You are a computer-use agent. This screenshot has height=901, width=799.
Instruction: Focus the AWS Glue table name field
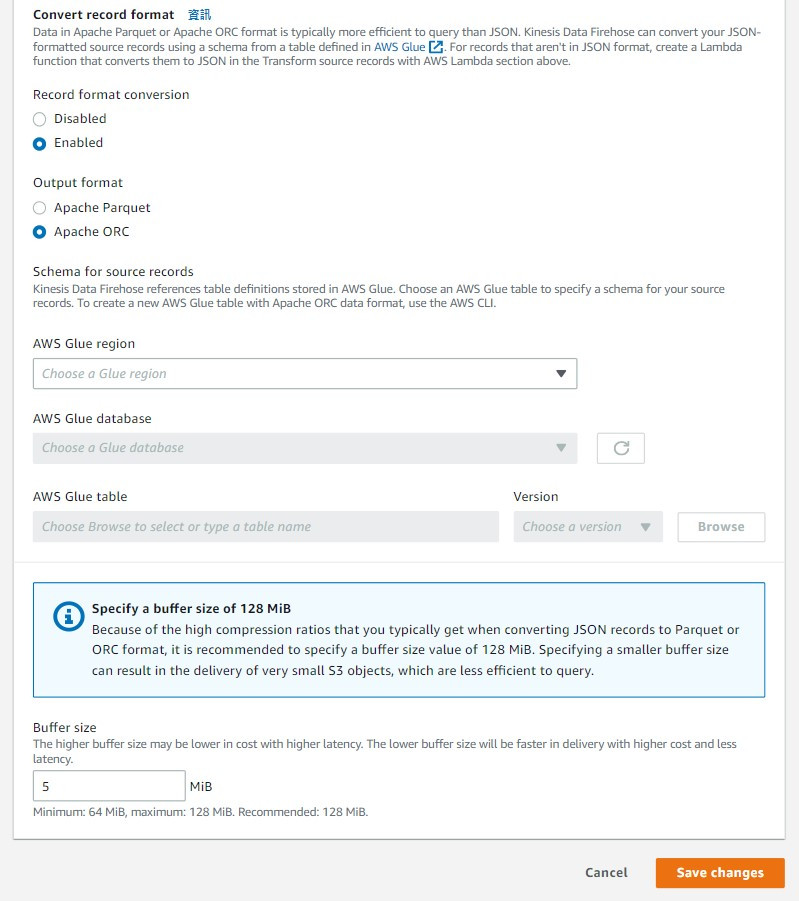(266, 527)
